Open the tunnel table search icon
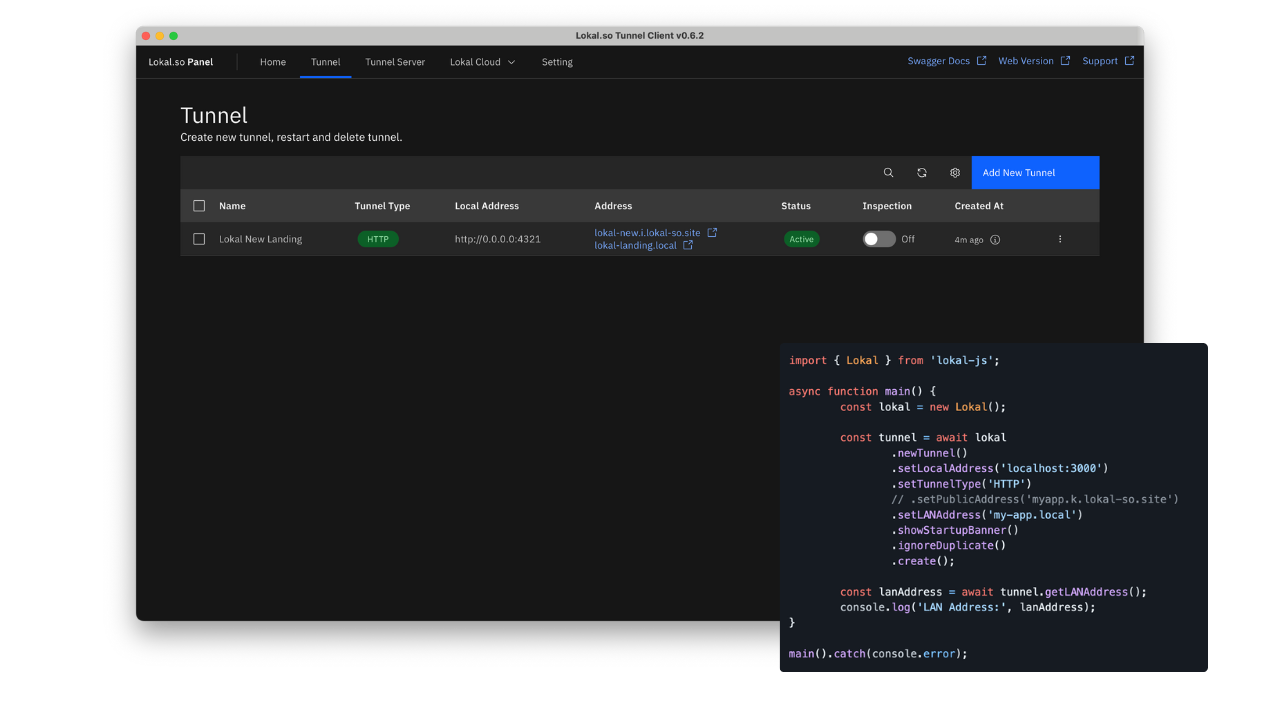 (888, 173)
